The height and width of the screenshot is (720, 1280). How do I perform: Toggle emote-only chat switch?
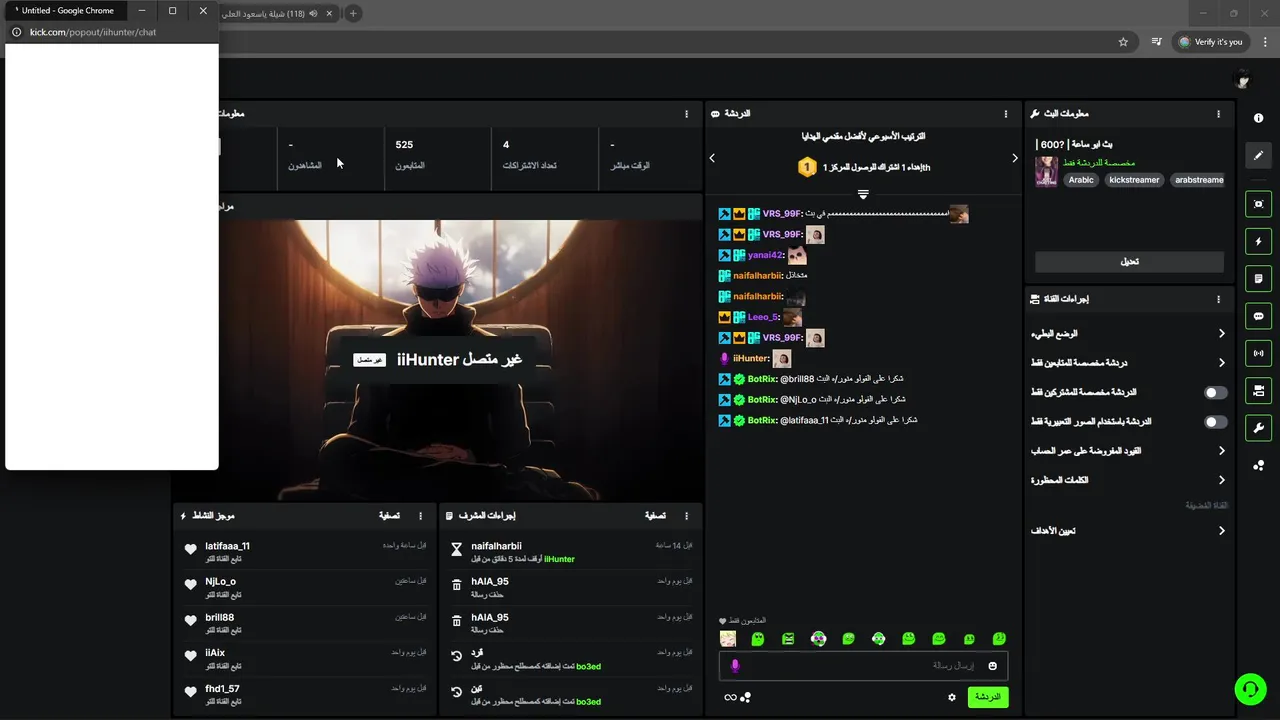[1215, 422]
